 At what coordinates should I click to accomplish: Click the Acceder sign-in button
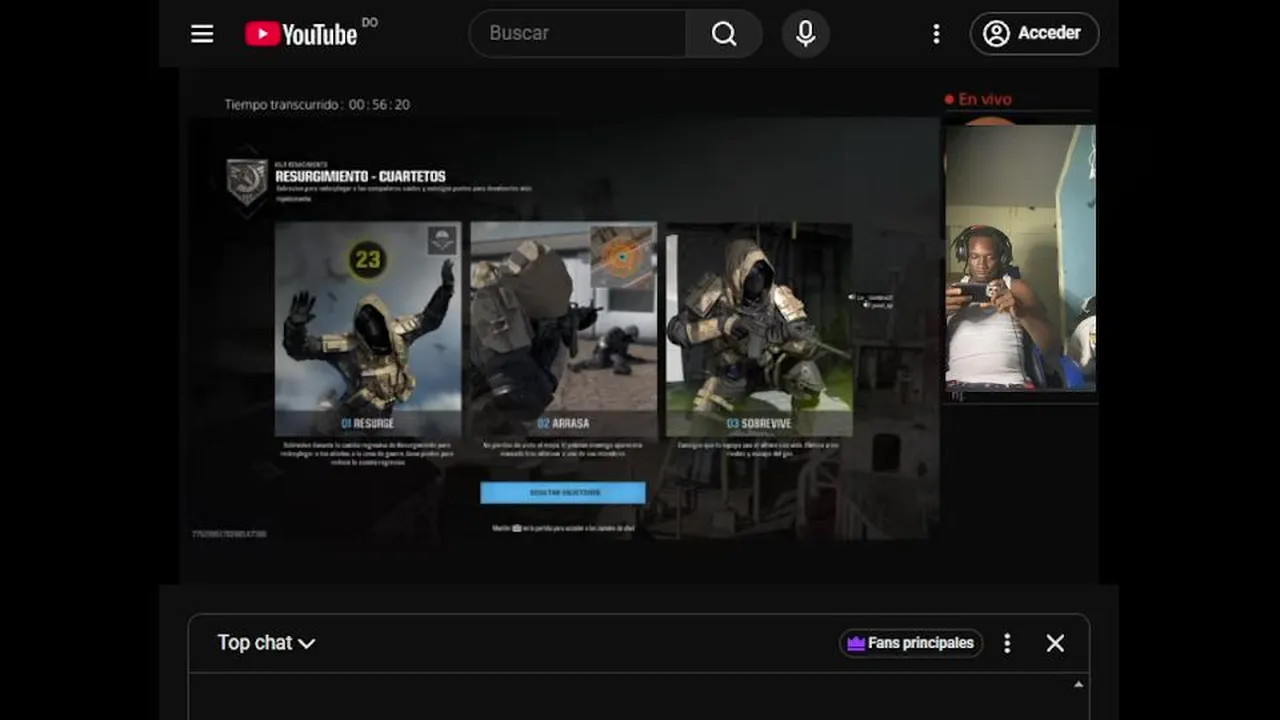1034,33
